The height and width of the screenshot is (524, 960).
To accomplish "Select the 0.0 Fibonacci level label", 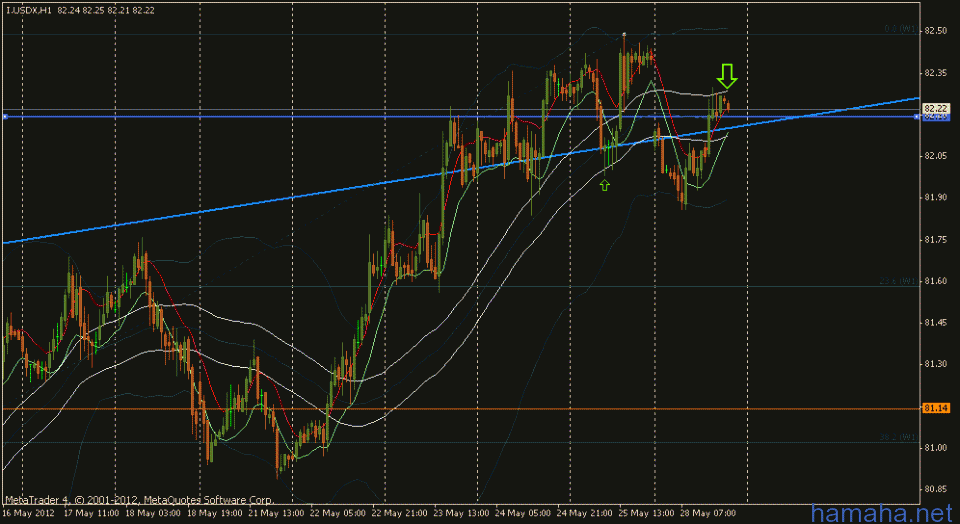I will tap(904, 29).
